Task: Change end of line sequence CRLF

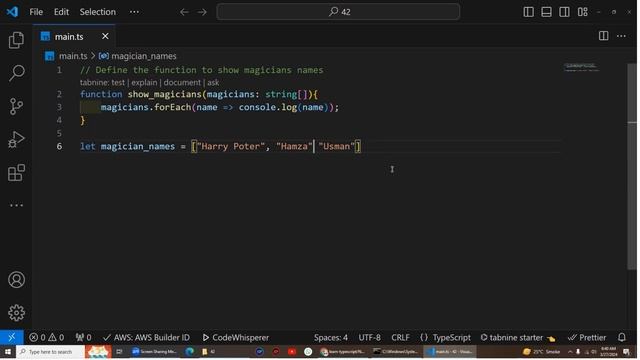Action: 400,338
